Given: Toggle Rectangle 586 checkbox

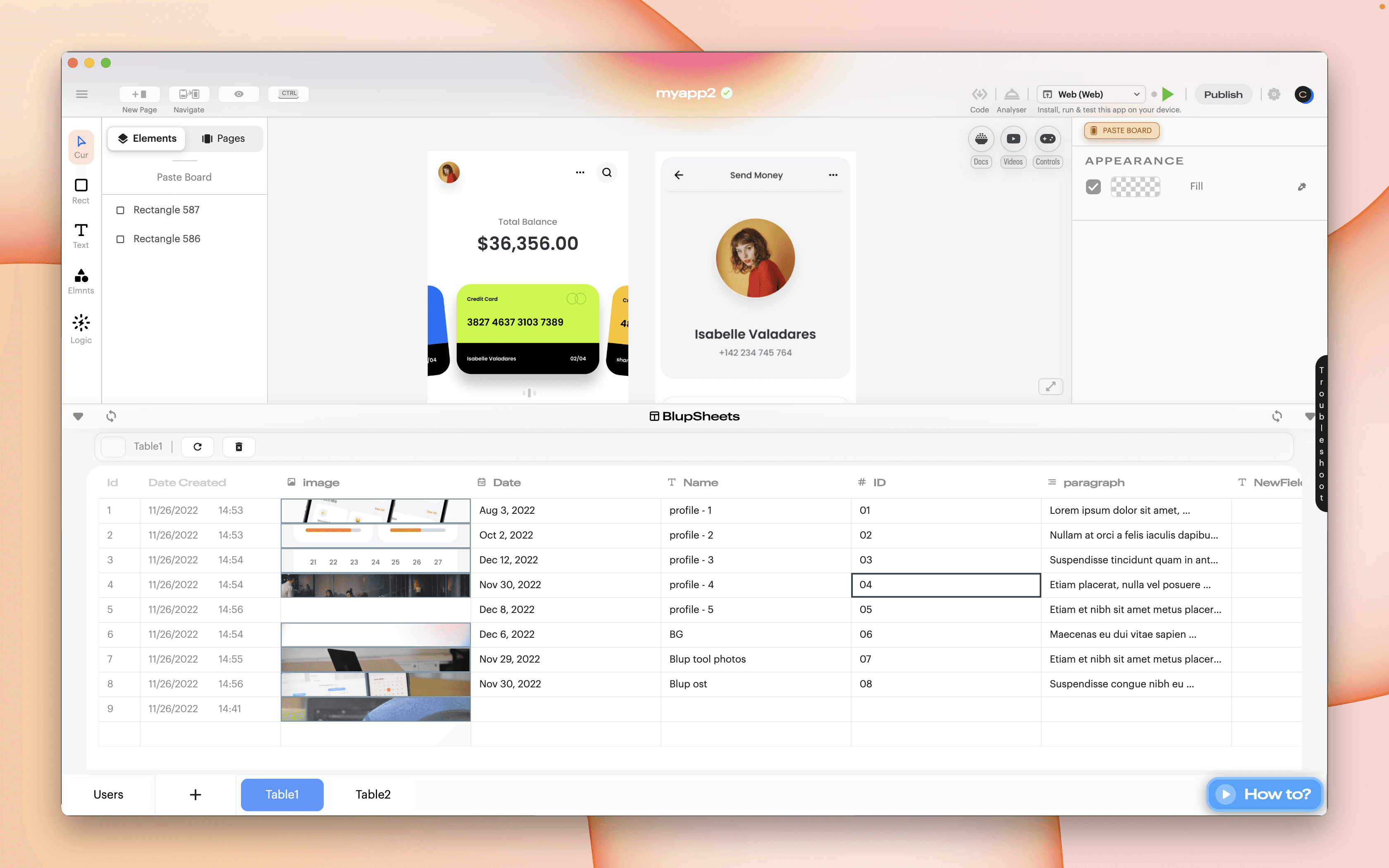Looking at the screenshot, I should (x=121, y=239).
